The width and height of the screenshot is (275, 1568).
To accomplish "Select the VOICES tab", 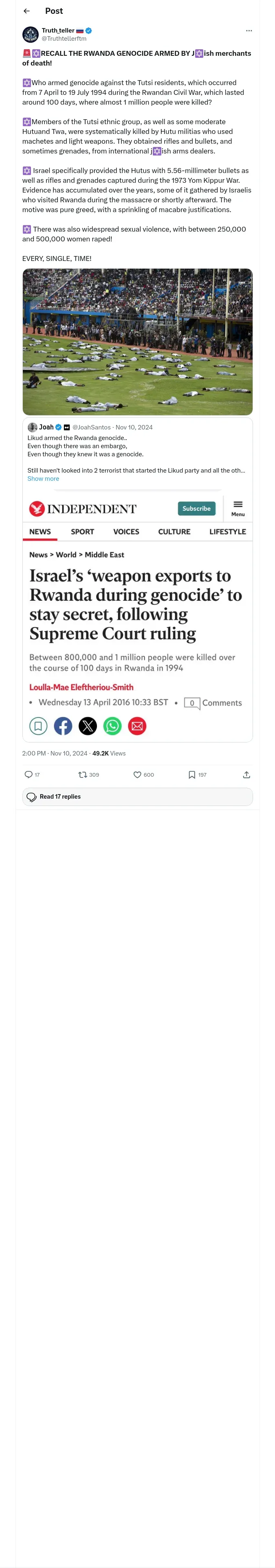I will coord(126,531).
